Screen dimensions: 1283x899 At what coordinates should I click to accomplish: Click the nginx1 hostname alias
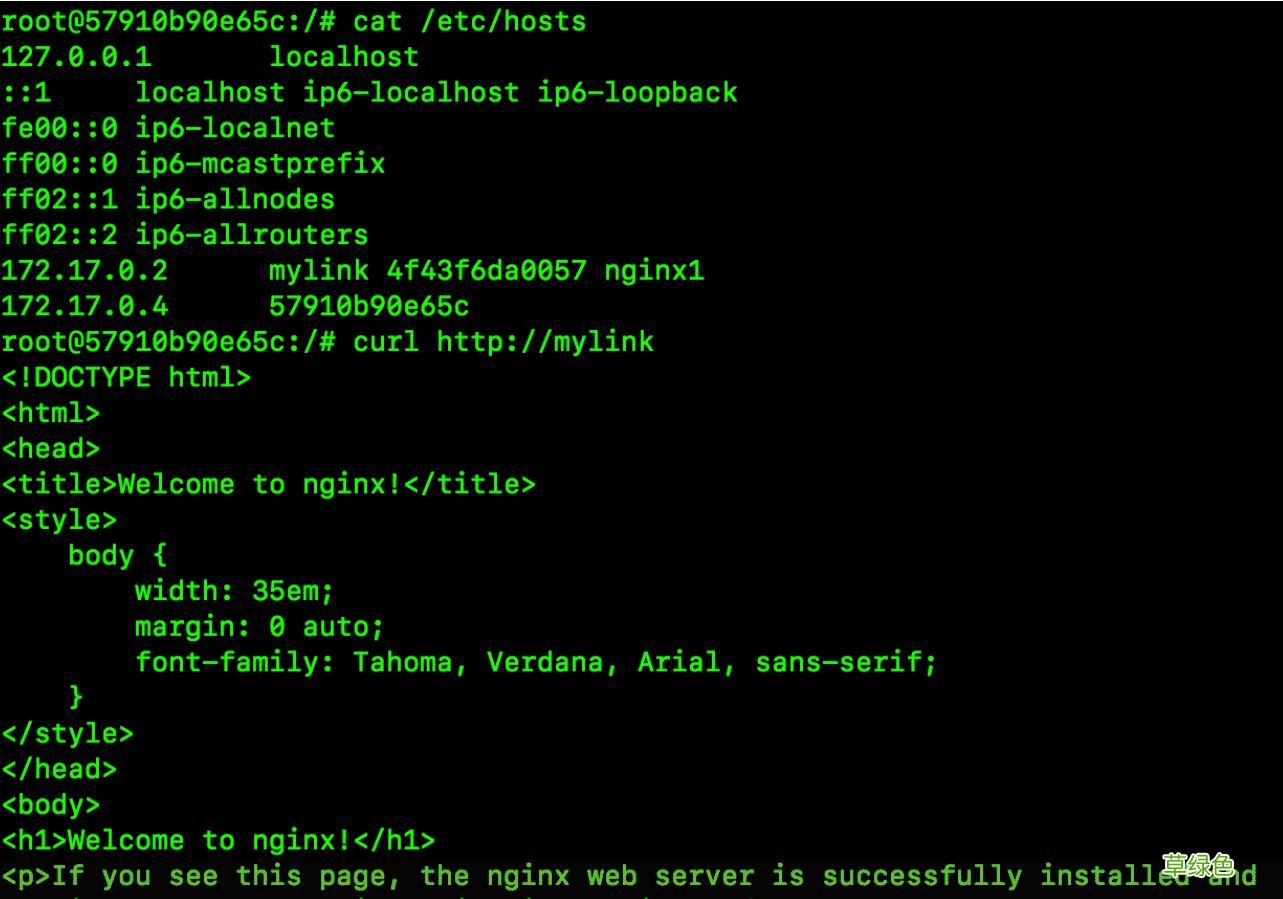pos(654,271)
